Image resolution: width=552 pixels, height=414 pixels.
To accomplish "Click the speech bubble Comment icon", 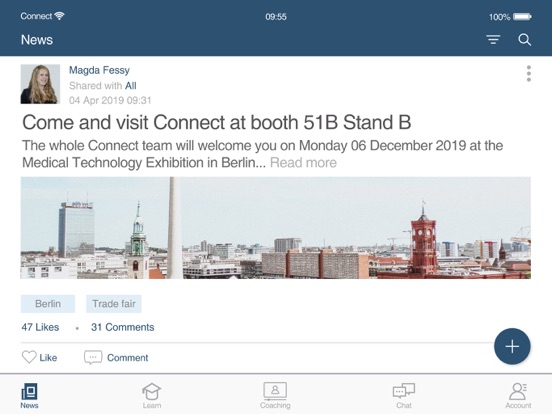I will pyautogui.click(x=93, y=357).
